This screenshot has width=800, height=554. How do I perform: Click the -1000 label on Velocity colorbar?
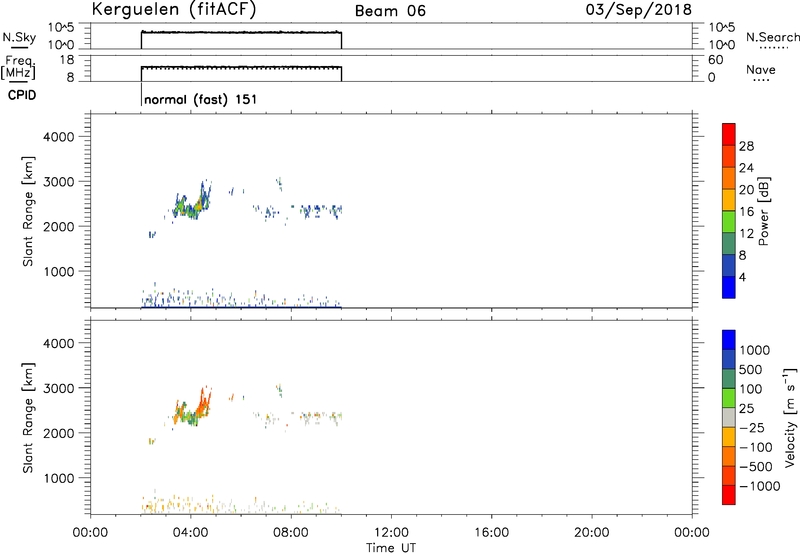tap(760, 486)
